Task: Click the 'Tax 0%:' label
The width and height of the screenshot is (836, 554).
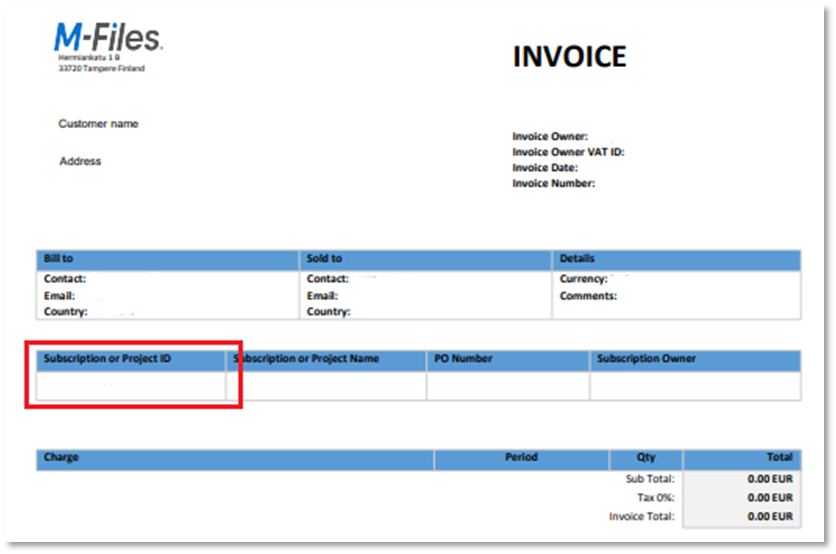Action: pos(656,497)
